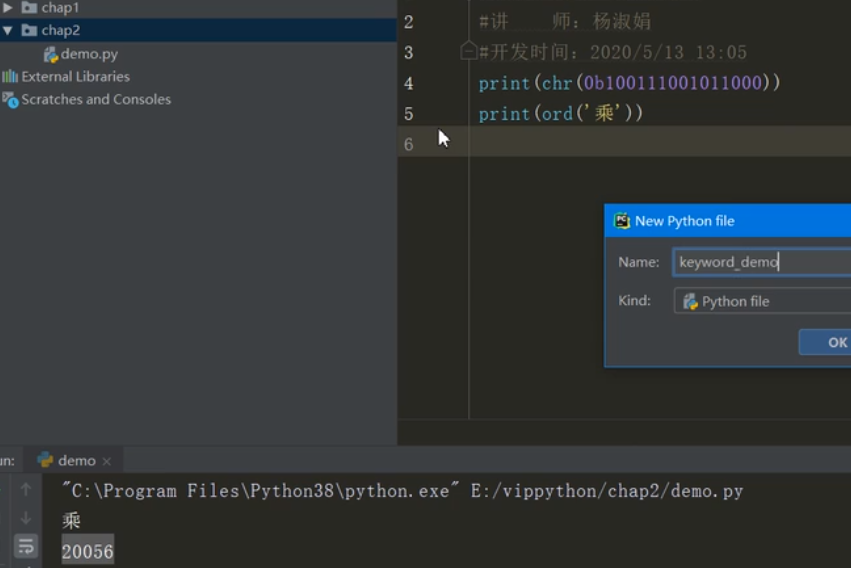The image size is (851, 568).
Task: Click the Name input field
Action: point(762,262)
